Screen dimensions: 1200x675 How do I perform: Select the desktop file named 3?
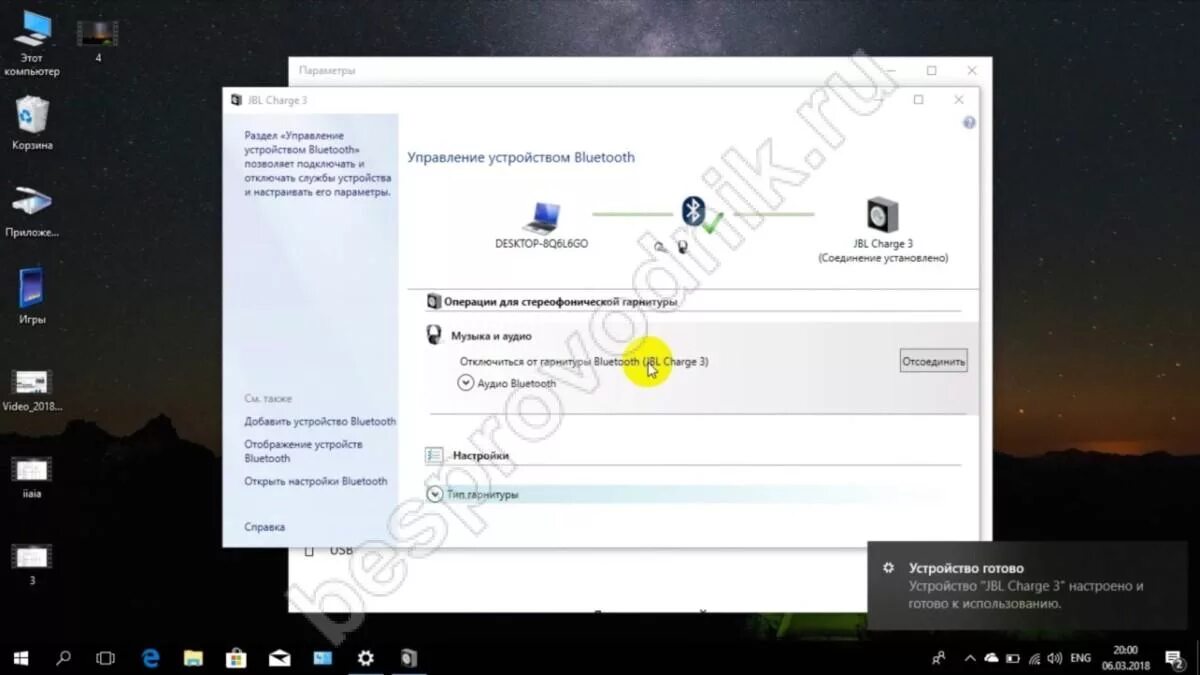click(x=32, y=565)
